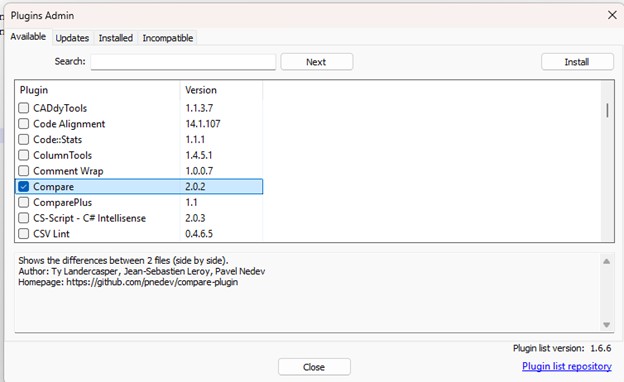Click the Author line in description
The image size is (624, 382).
[x=142, y=271]
